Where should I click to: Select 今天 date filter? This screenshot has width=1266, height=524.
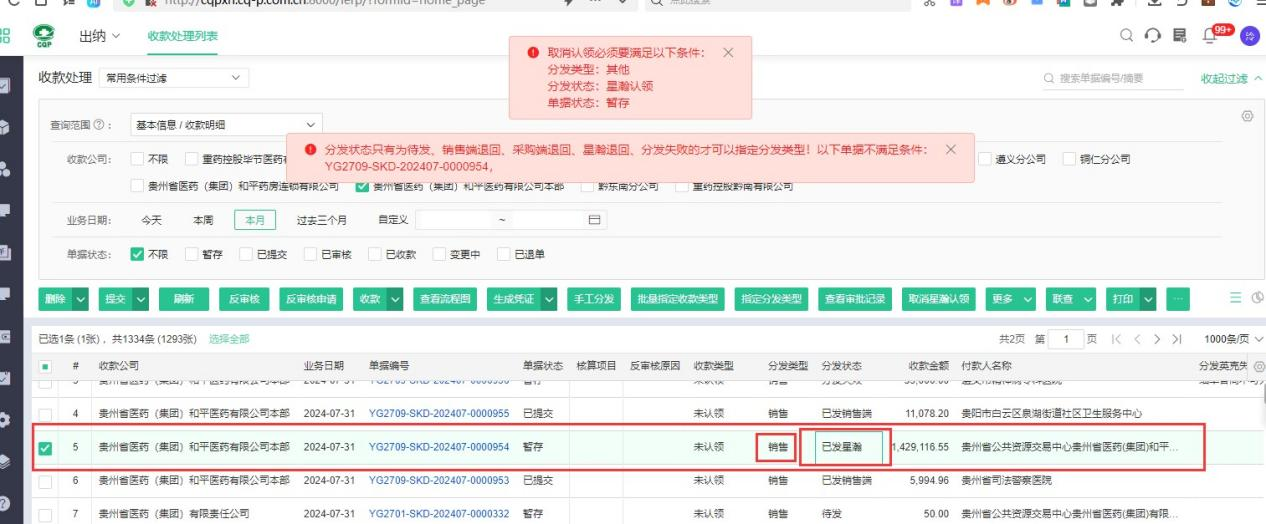click(x=151, y=220)
